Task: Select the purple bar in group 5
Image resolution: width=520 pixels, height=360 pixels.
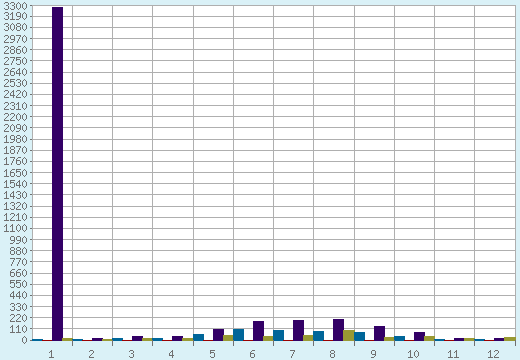Action: pos(218,335)
